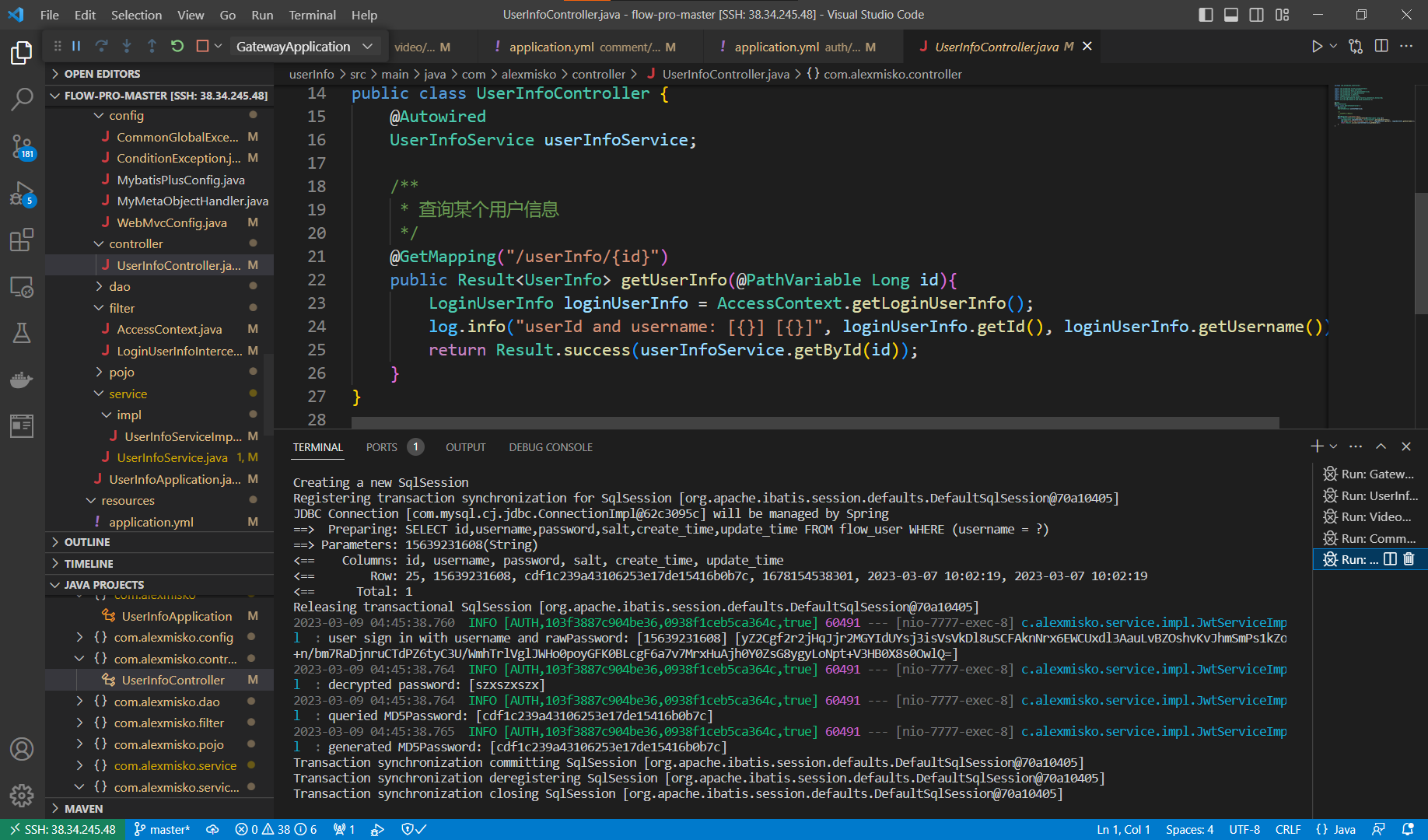Open the Docker view in activity bar

pos(22,380)
